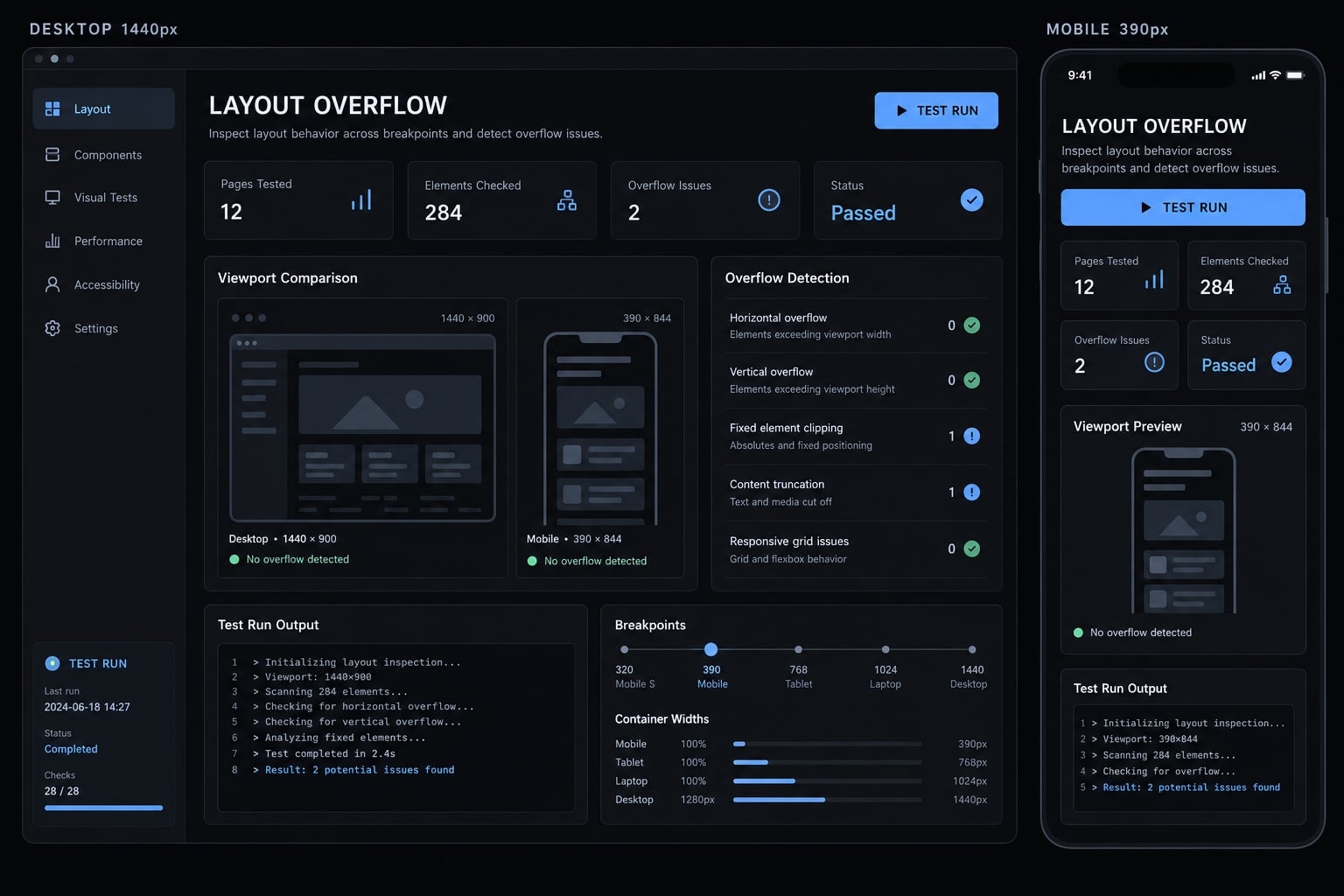The width and height of the screenshot is (1344, 896).
Task: Click the Completed status text
Action: (71, 749)
